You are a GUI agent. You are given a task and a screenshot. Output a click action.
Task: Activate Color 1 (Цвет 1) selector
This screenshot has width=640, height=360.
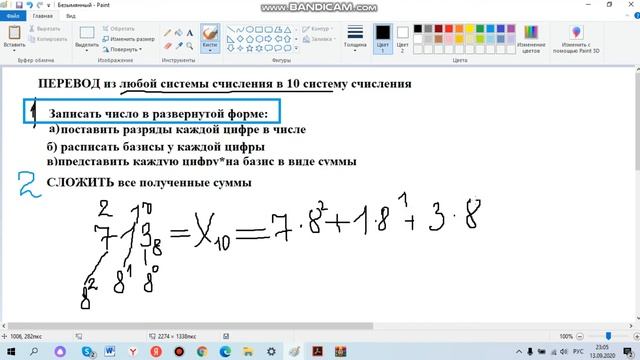pos(382,39)
